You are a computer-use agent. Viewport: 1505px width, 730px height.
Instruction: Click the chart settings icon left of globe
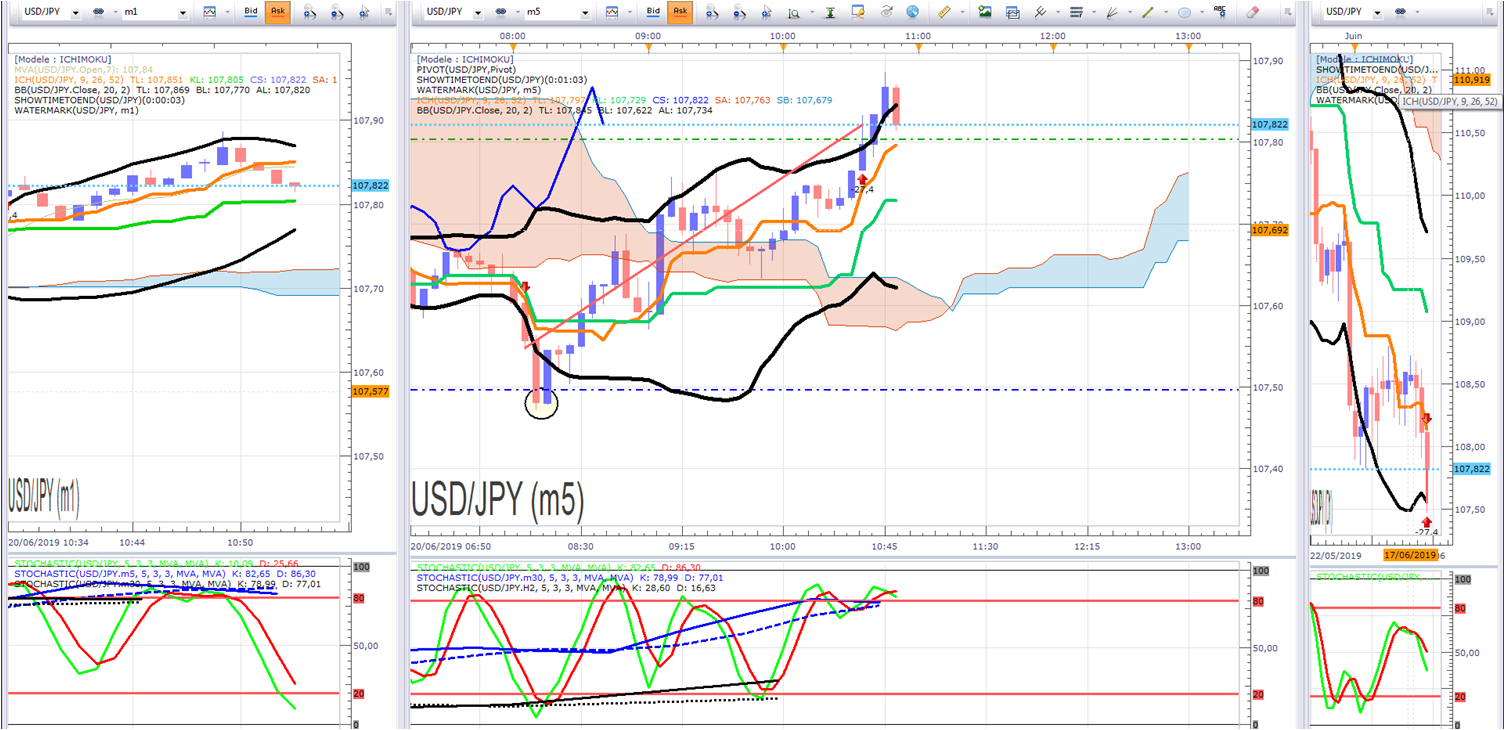[858, 12]
